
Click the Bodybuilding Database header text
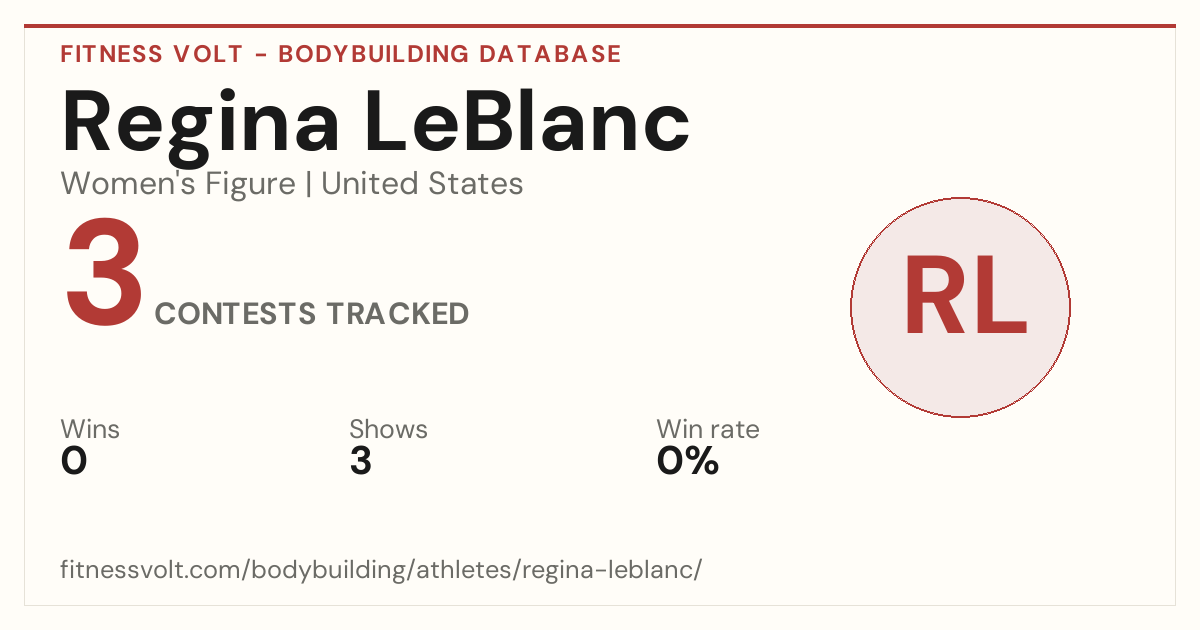tap(450, 54)
